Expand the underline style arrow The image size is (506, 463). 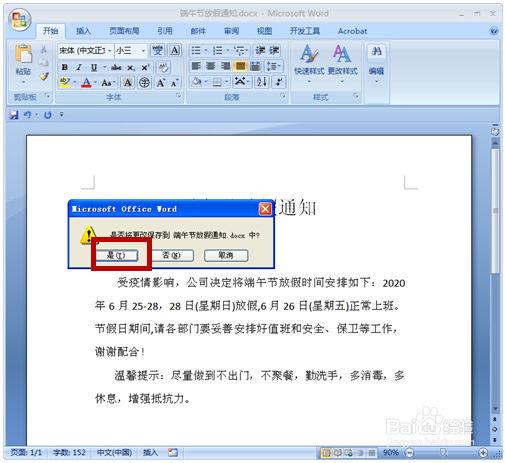coord(104,68)
